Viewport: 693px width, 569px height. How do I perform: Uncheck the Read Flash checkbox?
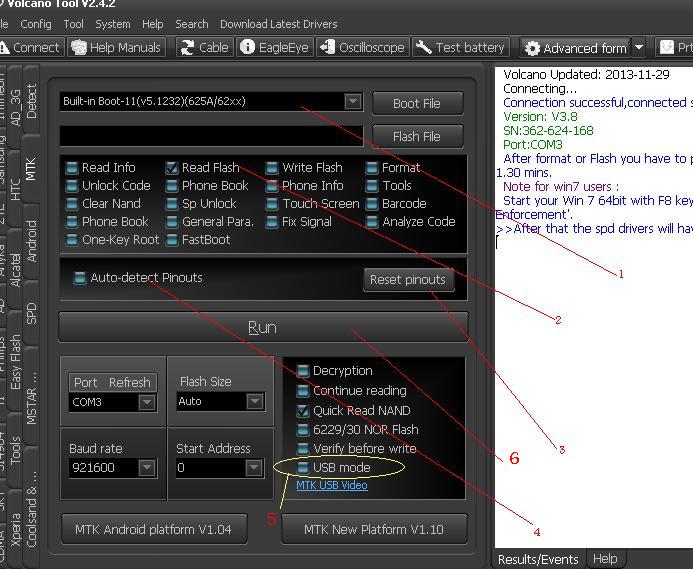(171, 168)
